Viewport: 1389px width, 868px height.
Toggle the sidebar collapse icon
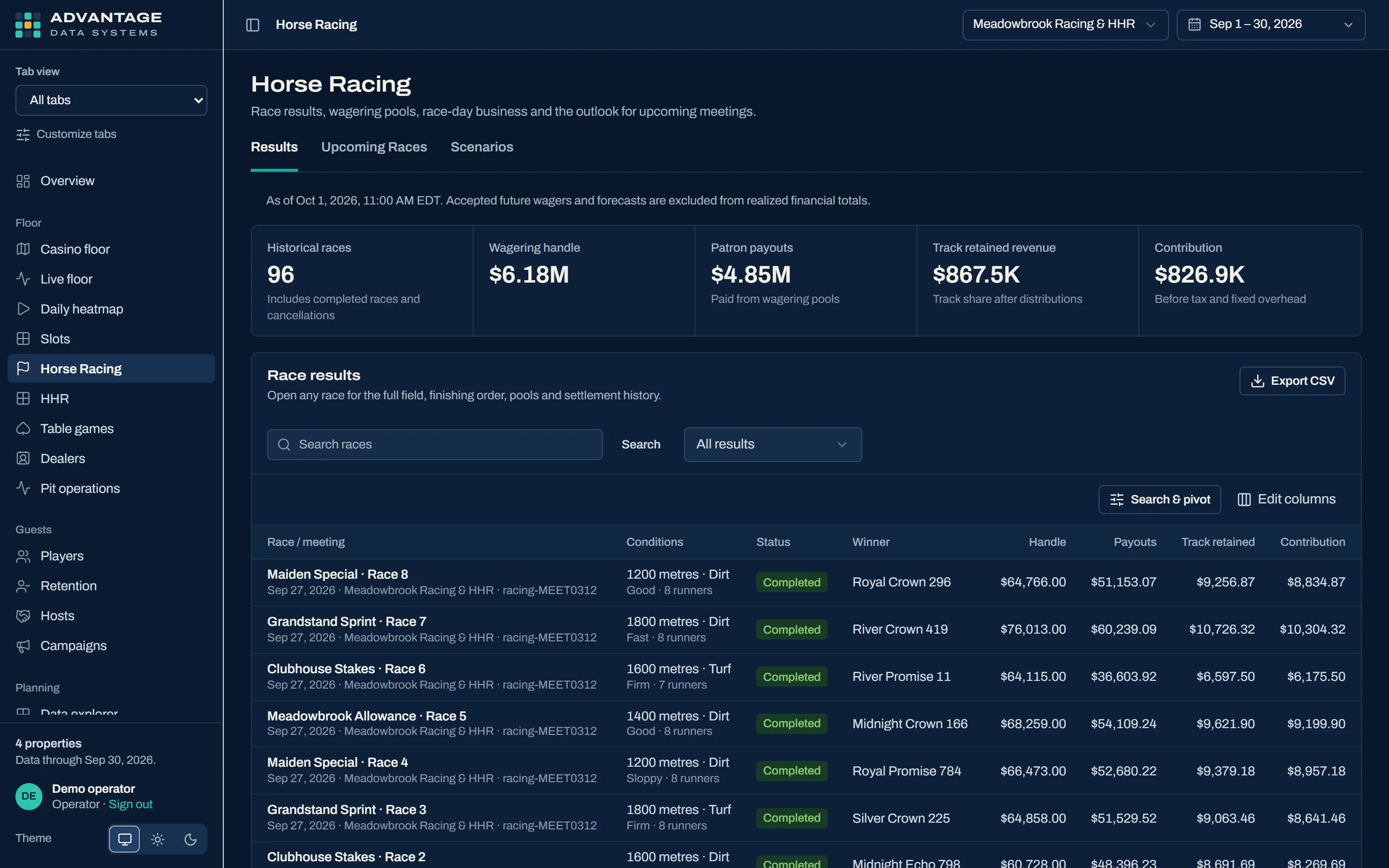pos(253,25)
